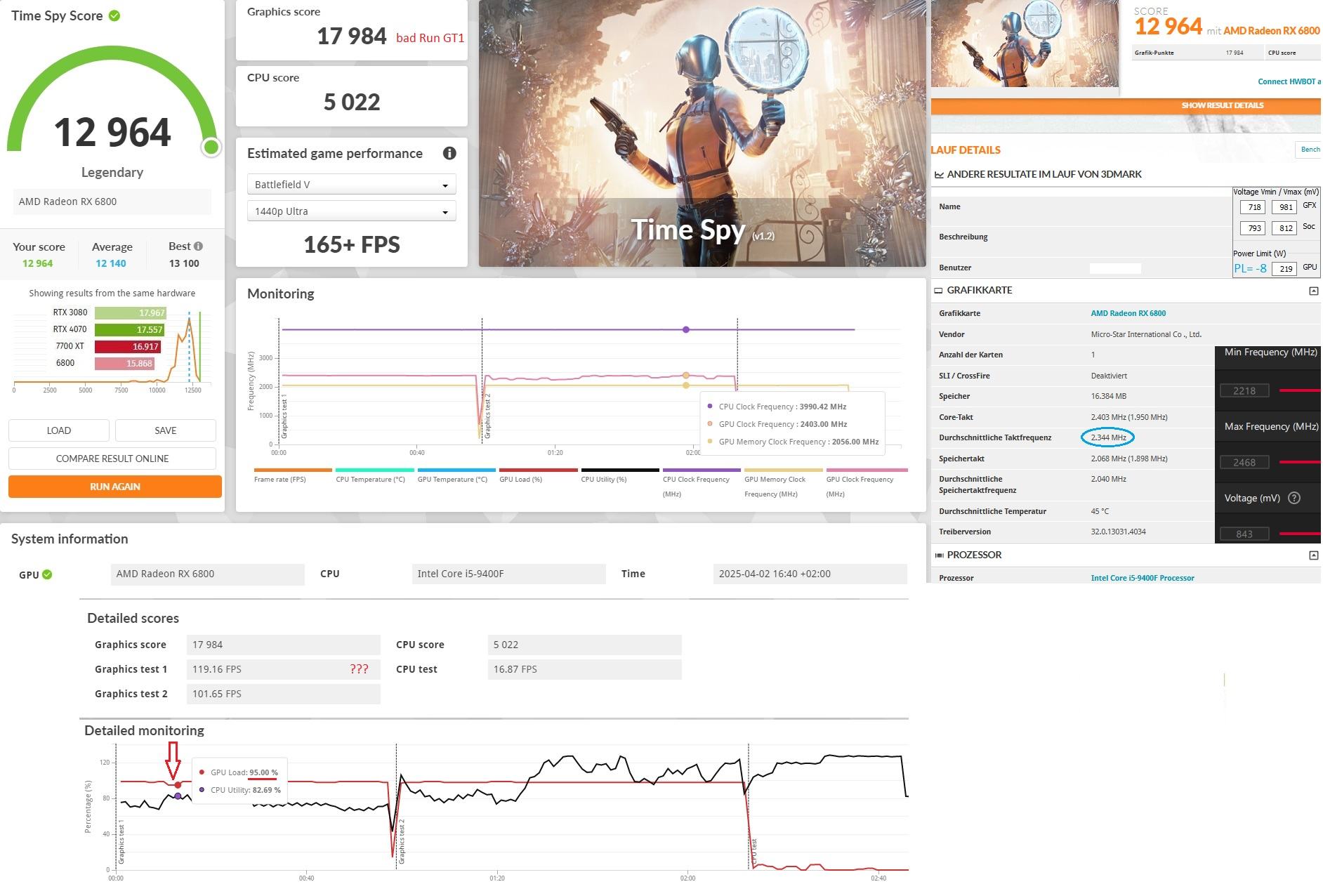This screenshot has width=1323, height=896.
Task: Click the LOAD button
Action: [x=59, y=430]
